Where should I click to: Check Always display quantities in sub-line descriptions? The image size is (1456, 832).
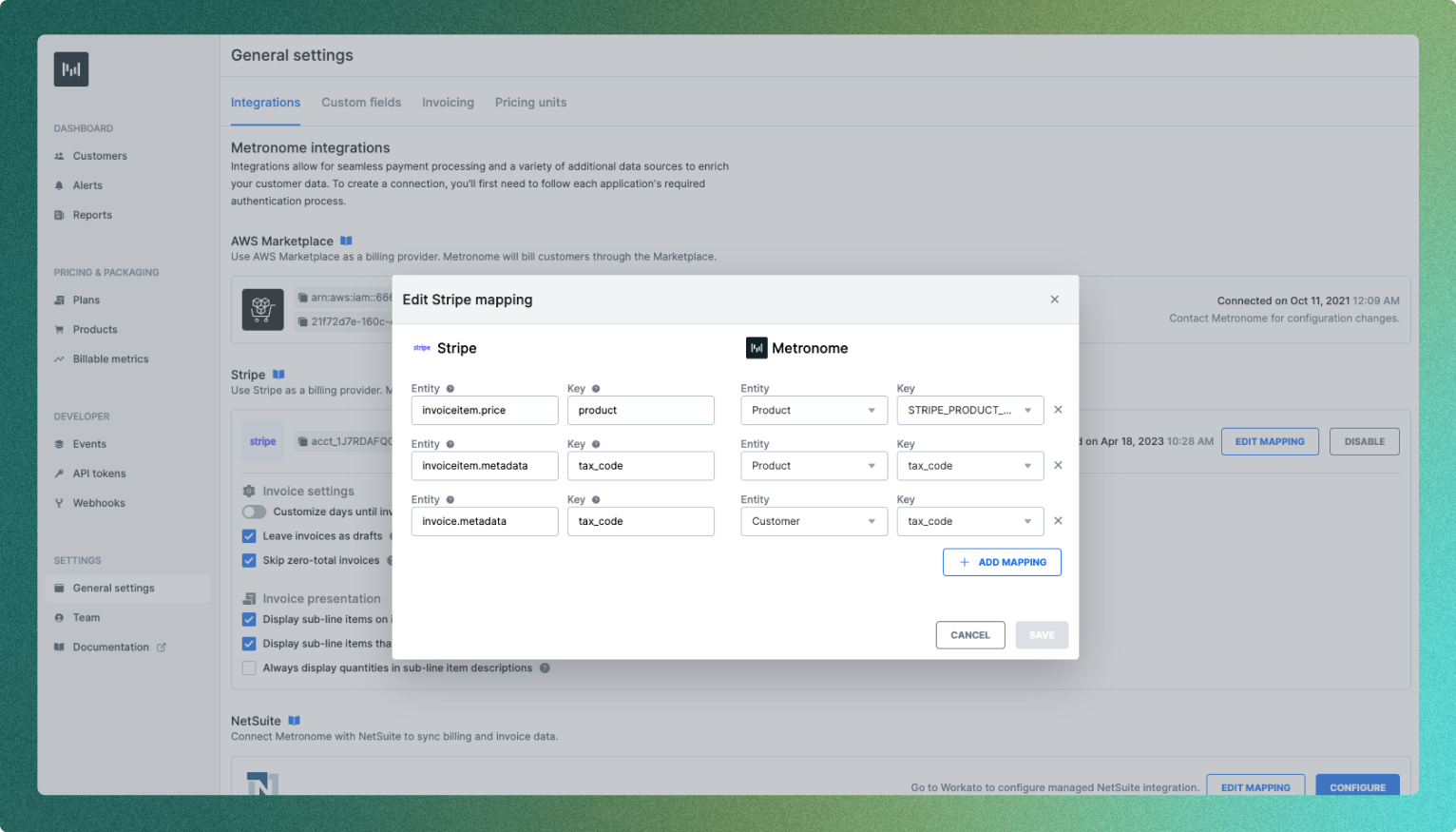[249, 668]
